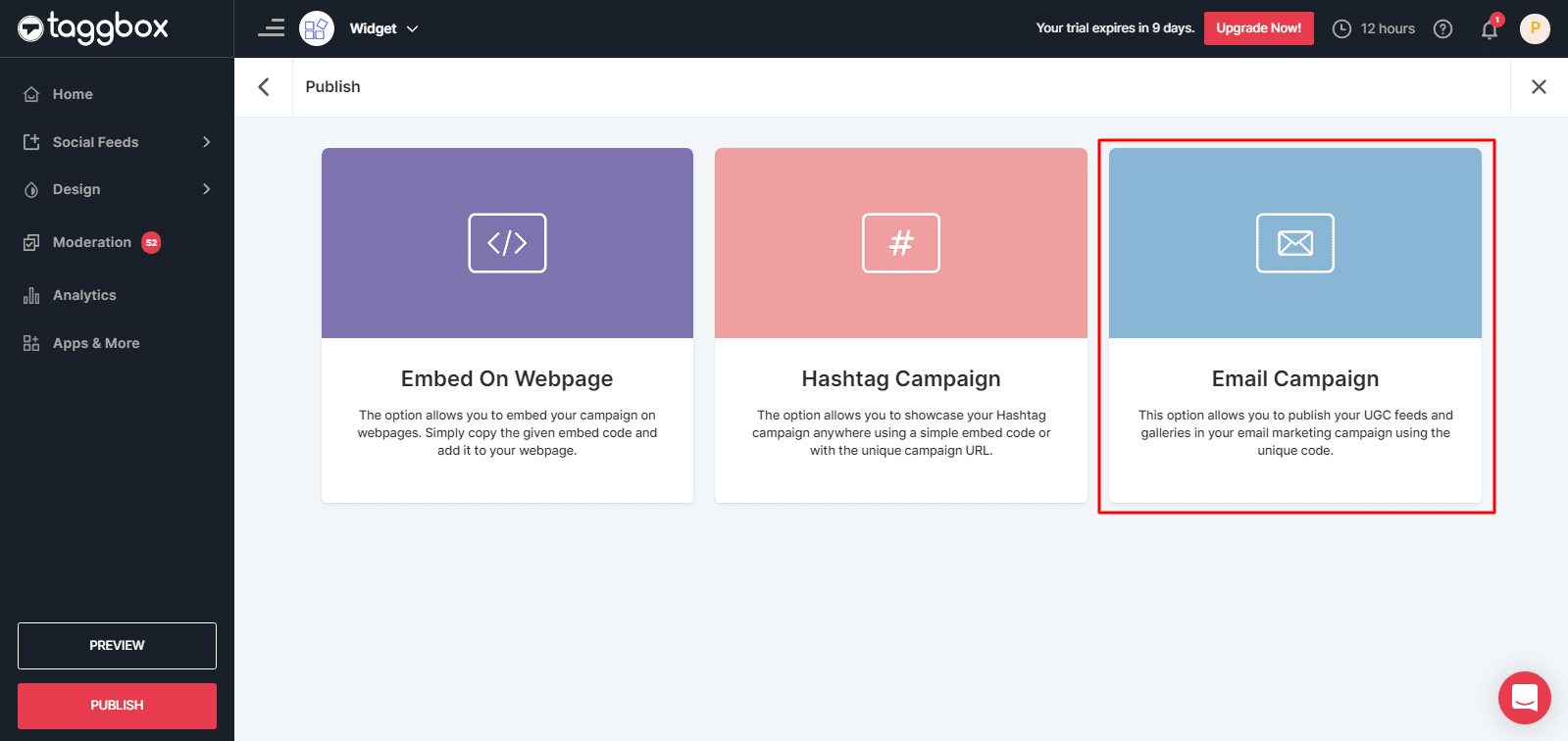Image resolution: width=1568 pixels, height=741 pixels.
Task: Select the Email Campaign card
Action: 1294,325
